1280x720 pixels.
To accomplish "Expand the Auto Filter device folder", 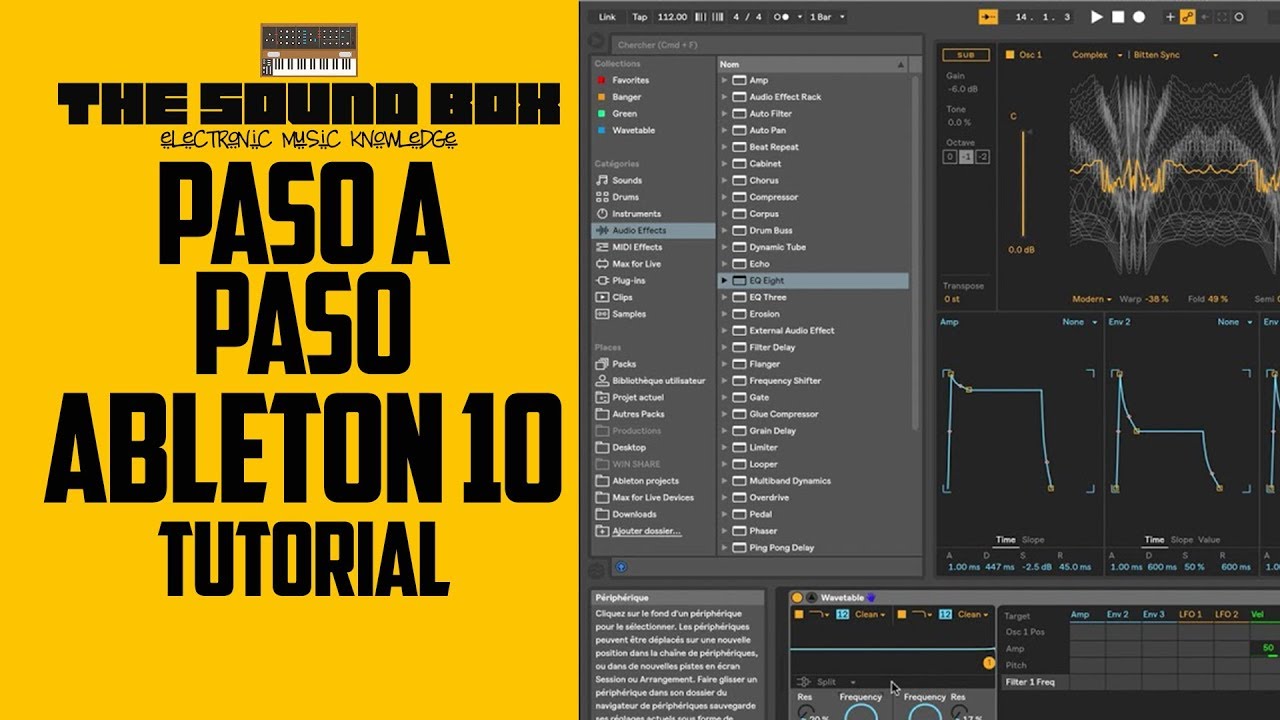I will (725, 114).
